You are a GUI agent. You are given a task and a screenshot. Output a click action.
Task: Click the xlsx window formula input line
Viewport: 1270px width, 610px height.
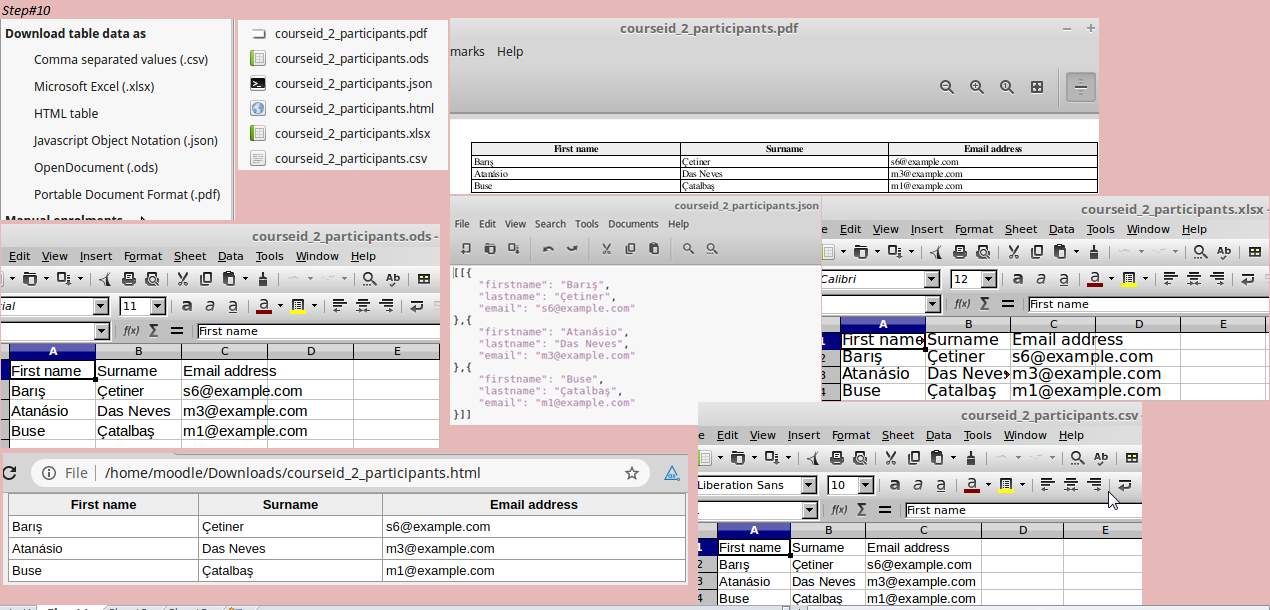[1147, 304]
